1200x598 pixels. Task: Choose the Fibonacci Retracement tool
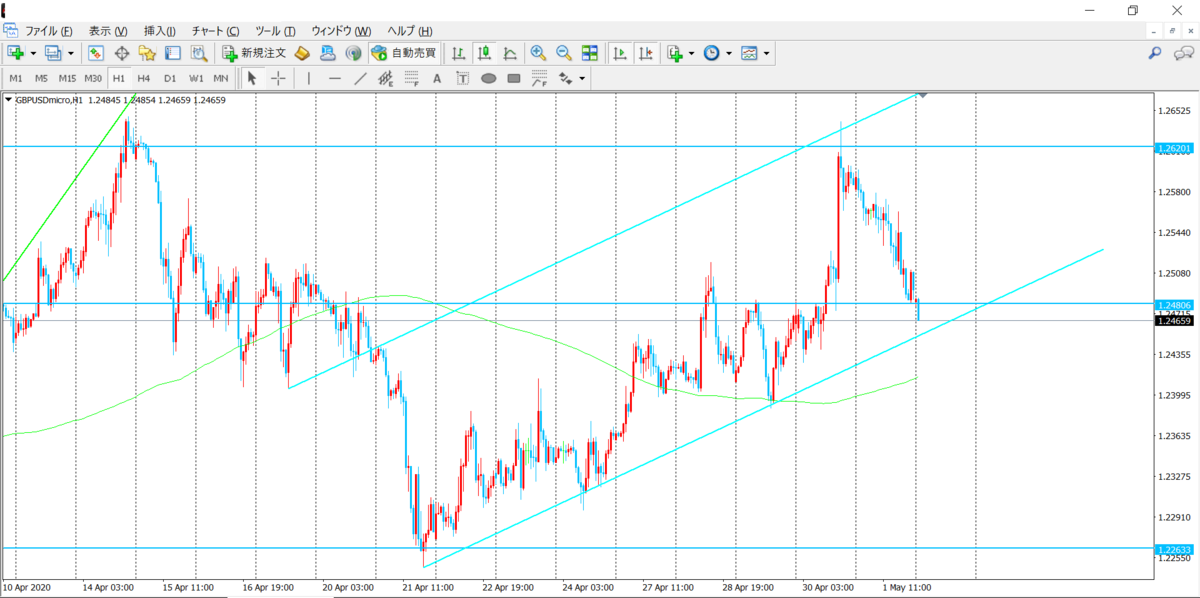click(412, 78)
